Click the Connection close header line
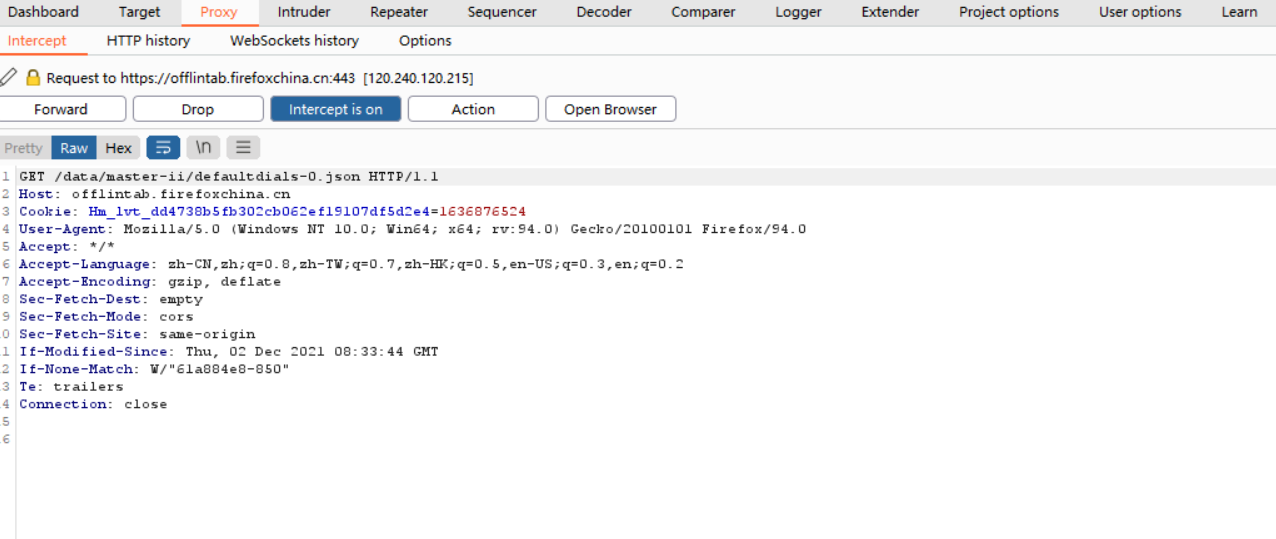Image resolution: width=1276 pixels, height=539 pixels. (x=93, y=404)
